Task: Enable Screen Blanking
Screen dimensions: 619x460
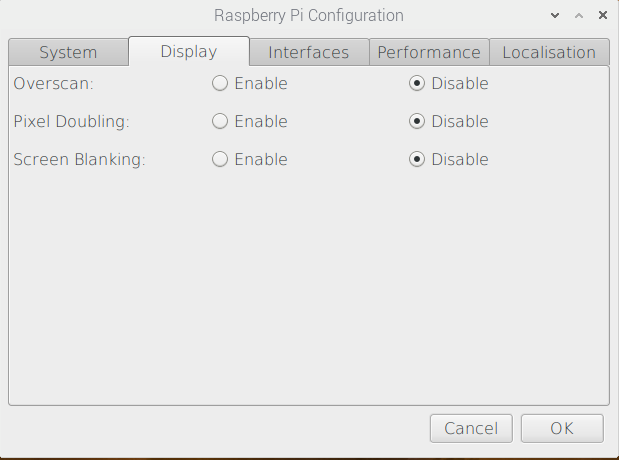Action: (x=220, y=159)
